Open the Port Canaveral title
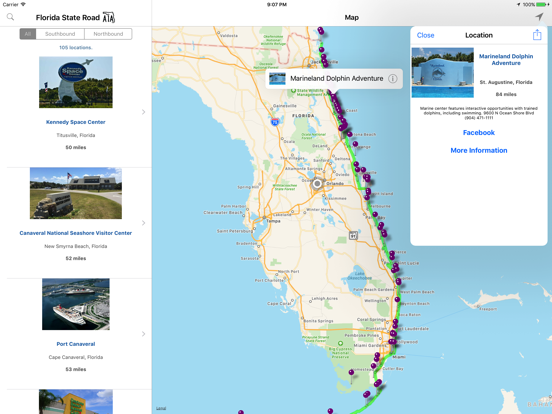Screen dimensions: 552x414 point(76,344)
